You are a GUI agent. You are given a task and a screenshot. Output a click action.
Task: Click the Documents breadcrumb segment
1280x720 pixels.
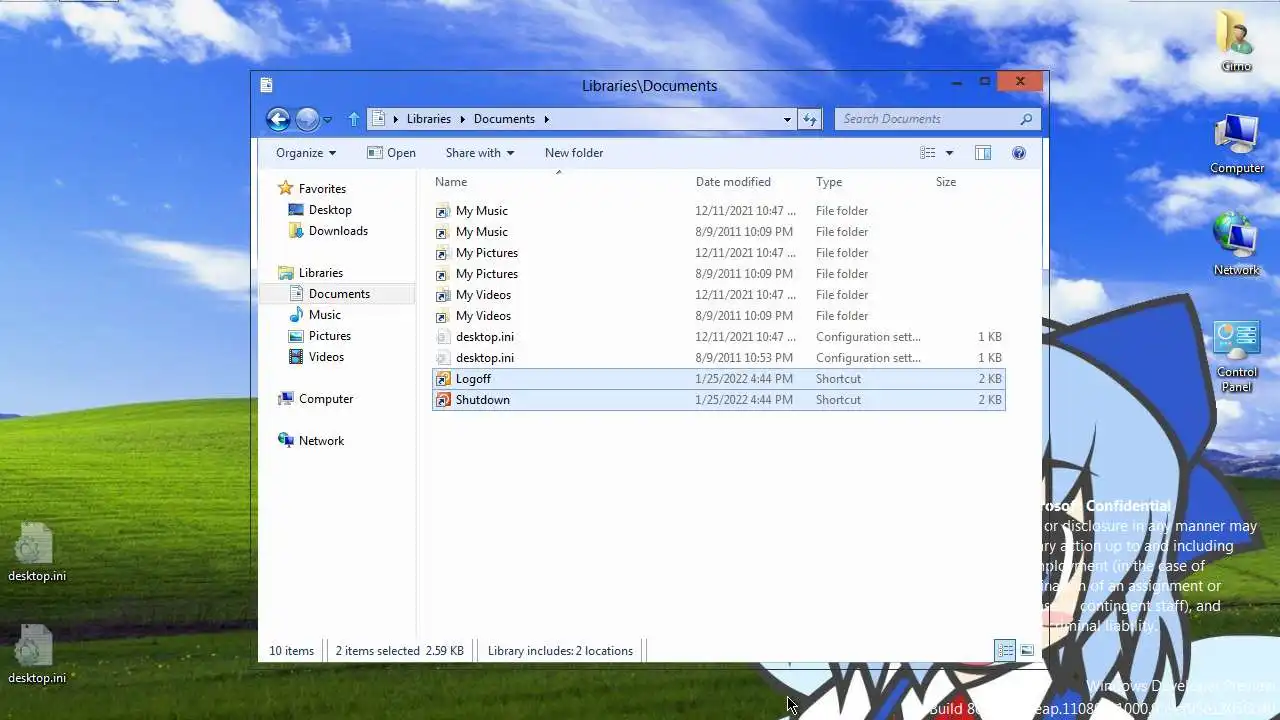pos(504,119)
